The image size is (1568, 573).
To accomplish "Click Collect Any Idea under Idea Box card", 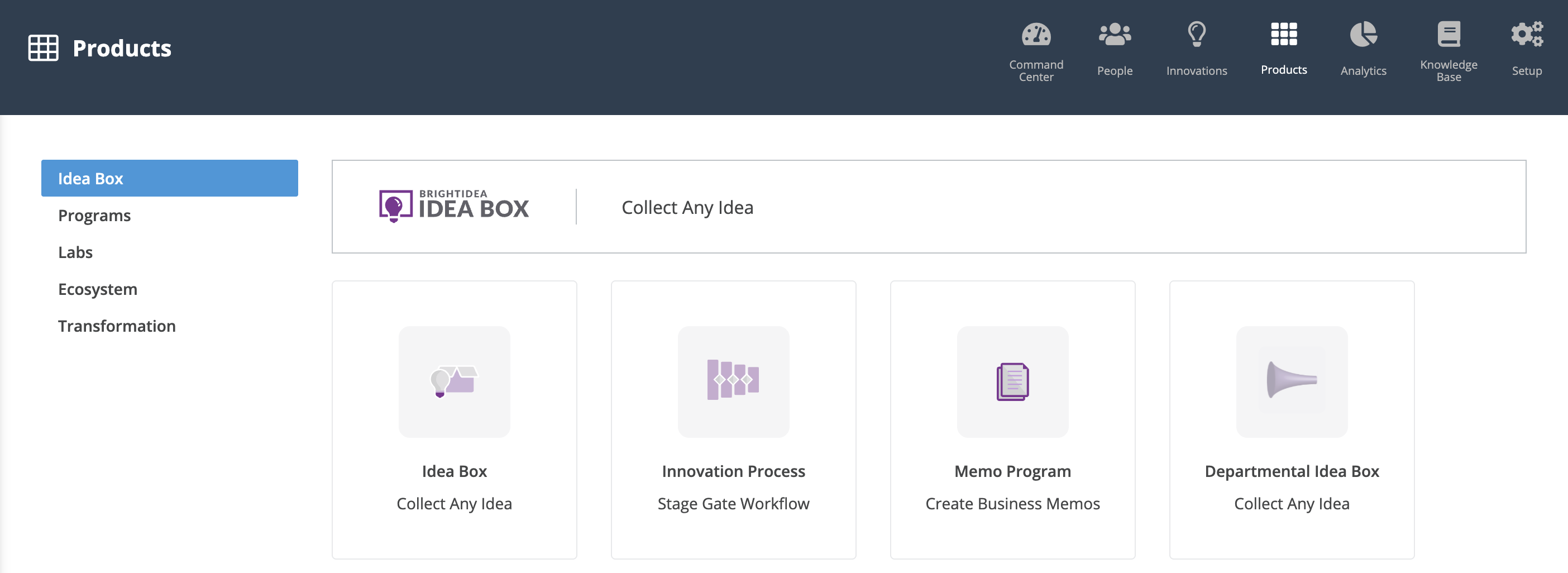I will (454, 504).
